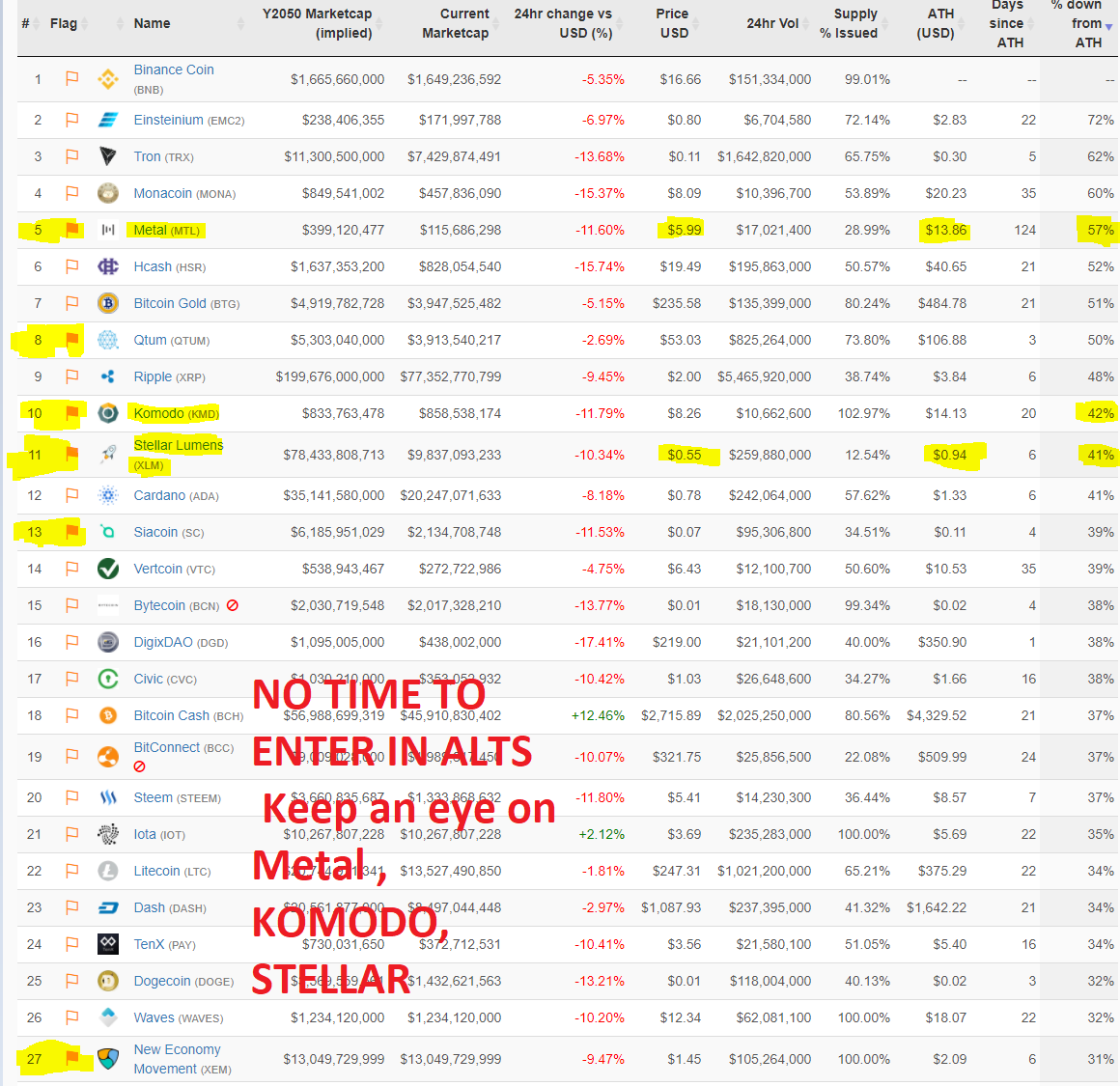The image size is (1120, 1086).
Task: Sort by Days since ATH header
Action: [x=1007, y=23]
